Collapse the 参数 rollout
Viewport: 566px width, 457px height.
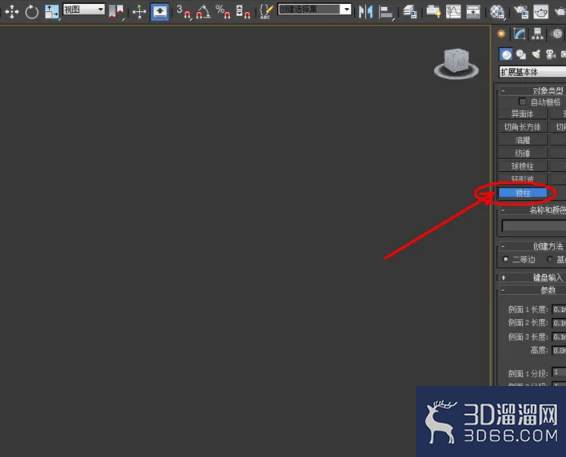pyautogui.click(x=531, y=290)
